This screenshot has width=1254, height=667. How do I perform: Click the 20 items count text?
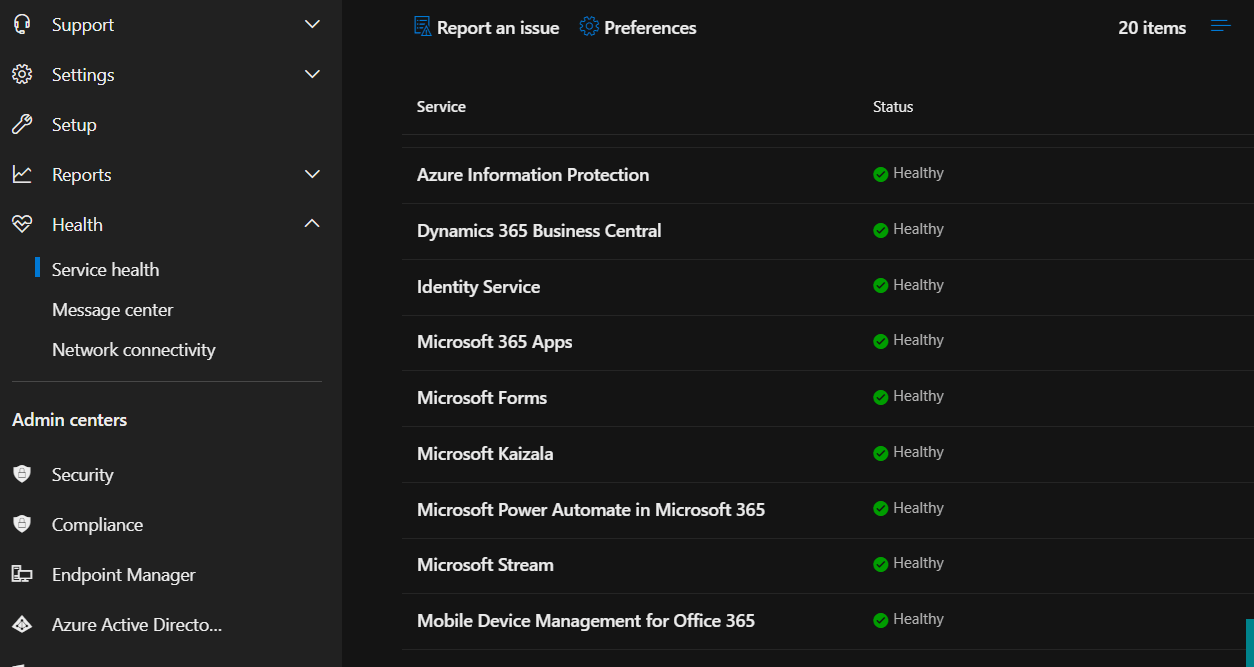(1152, 28)
